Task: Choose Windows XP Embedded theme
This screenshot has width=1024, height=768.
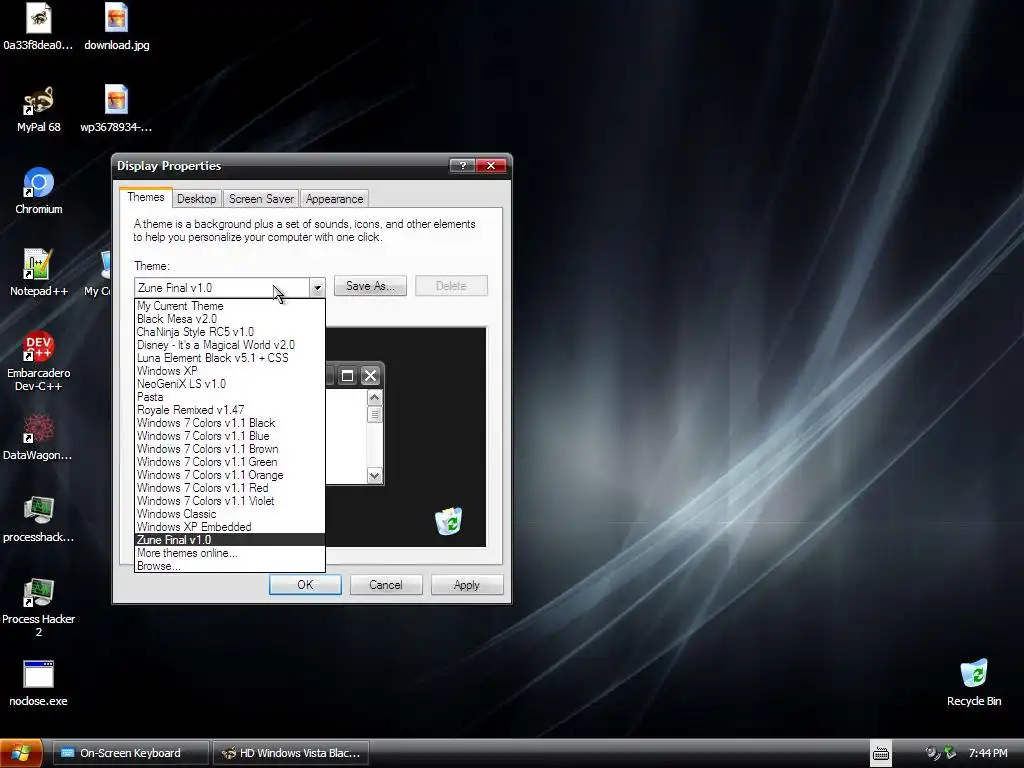Action: click(229, 527)
